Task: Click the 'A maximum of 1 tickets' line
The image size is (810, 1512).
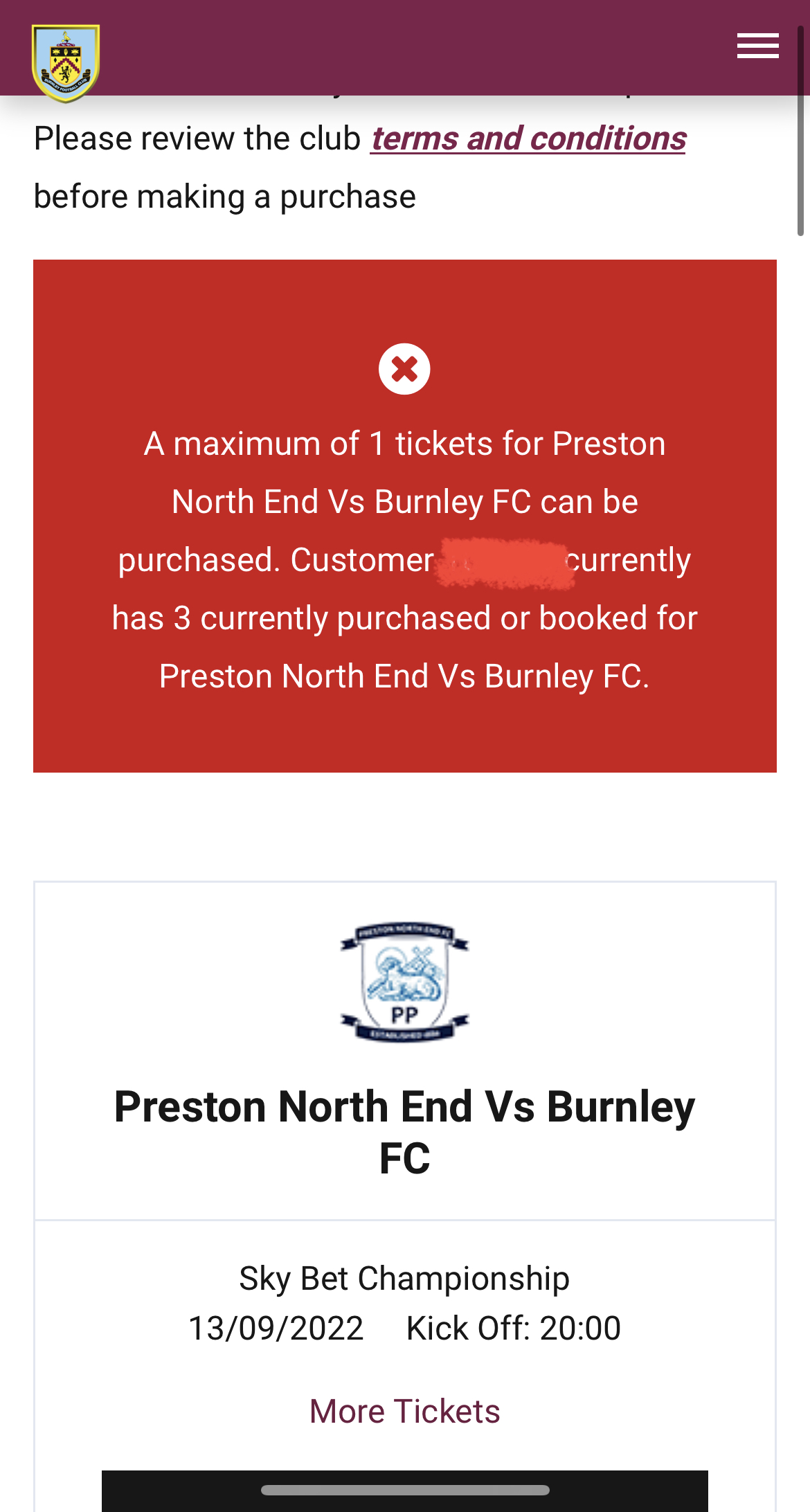Action: tap(404, 444)
